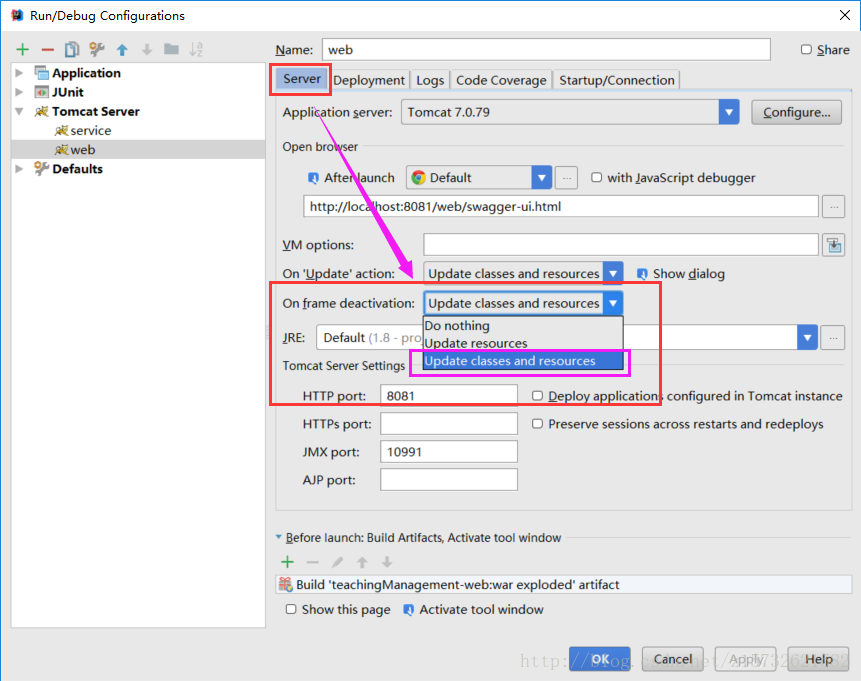Toggle the Share checkbox
This screenshot has width=861, height=681.
point(806,49)
